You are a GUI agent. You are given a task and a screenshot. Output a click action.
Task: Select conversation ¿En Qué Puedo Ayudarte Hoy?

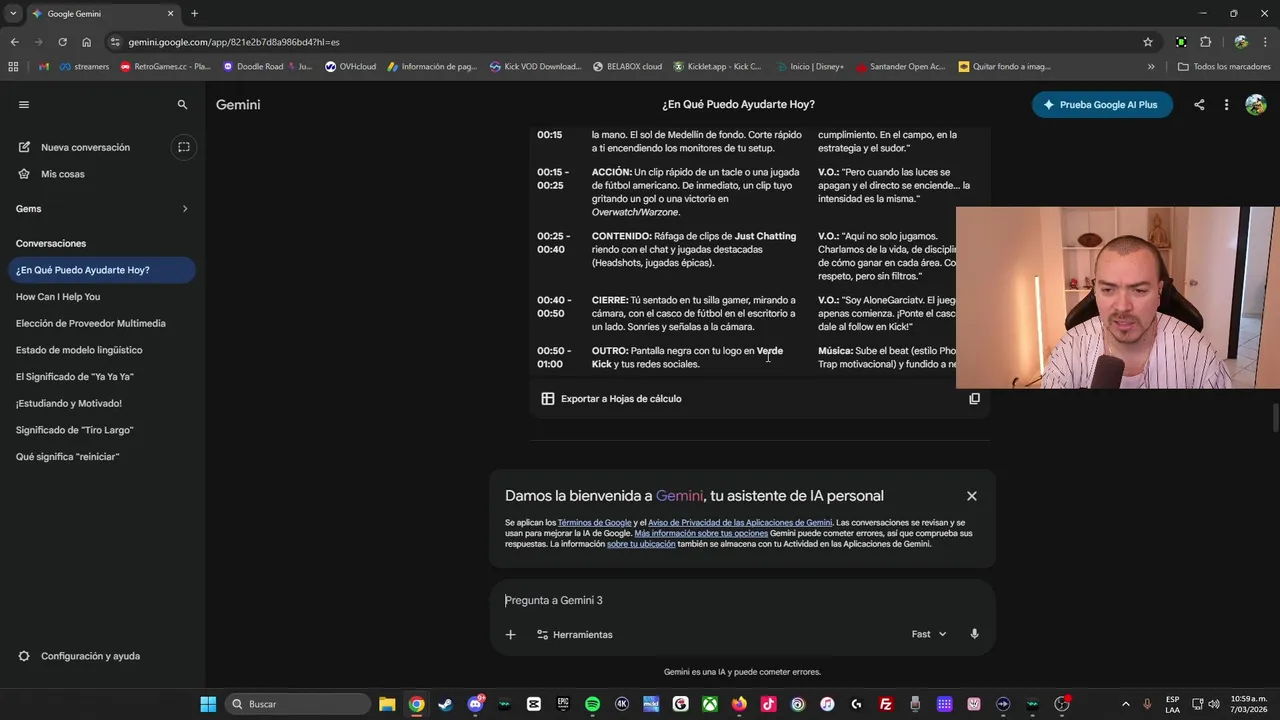pyautogui.click(x=101, y=270)
